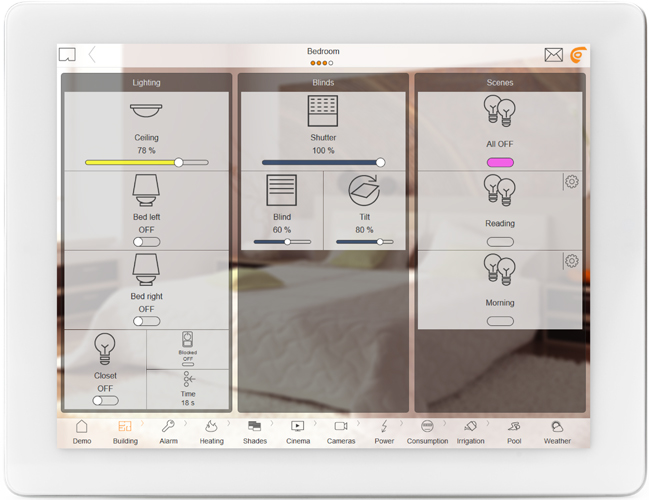
Task: Click the Shutter blinds icon
Action: pos(323,111)
